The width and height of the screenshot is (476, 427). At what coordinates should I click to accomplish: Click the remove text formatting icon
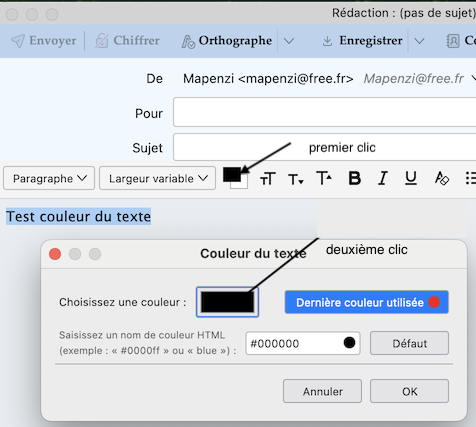[442, 178]
